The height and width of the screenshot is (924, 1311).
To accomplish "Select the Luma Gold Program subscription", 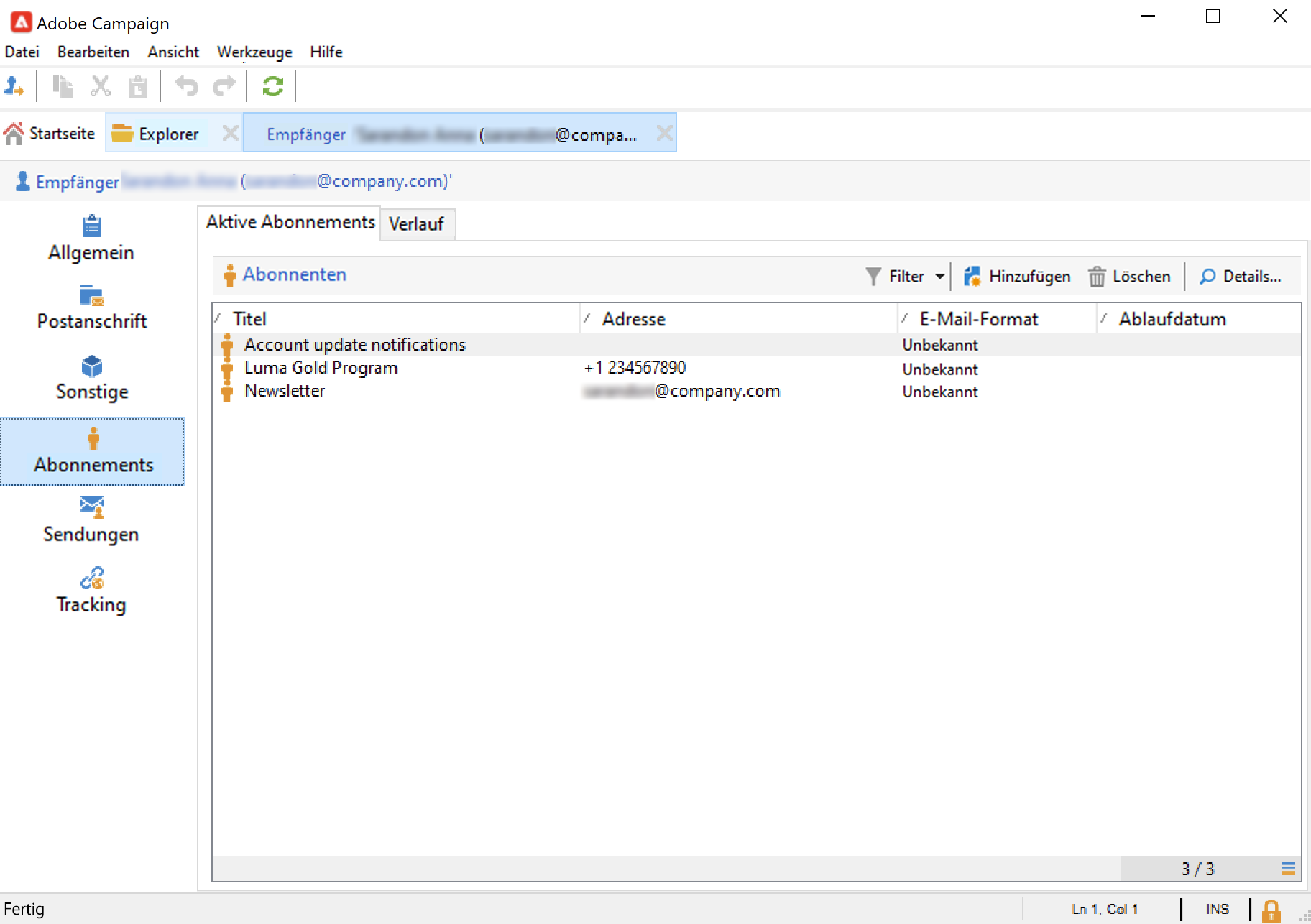I will (756, 369).
